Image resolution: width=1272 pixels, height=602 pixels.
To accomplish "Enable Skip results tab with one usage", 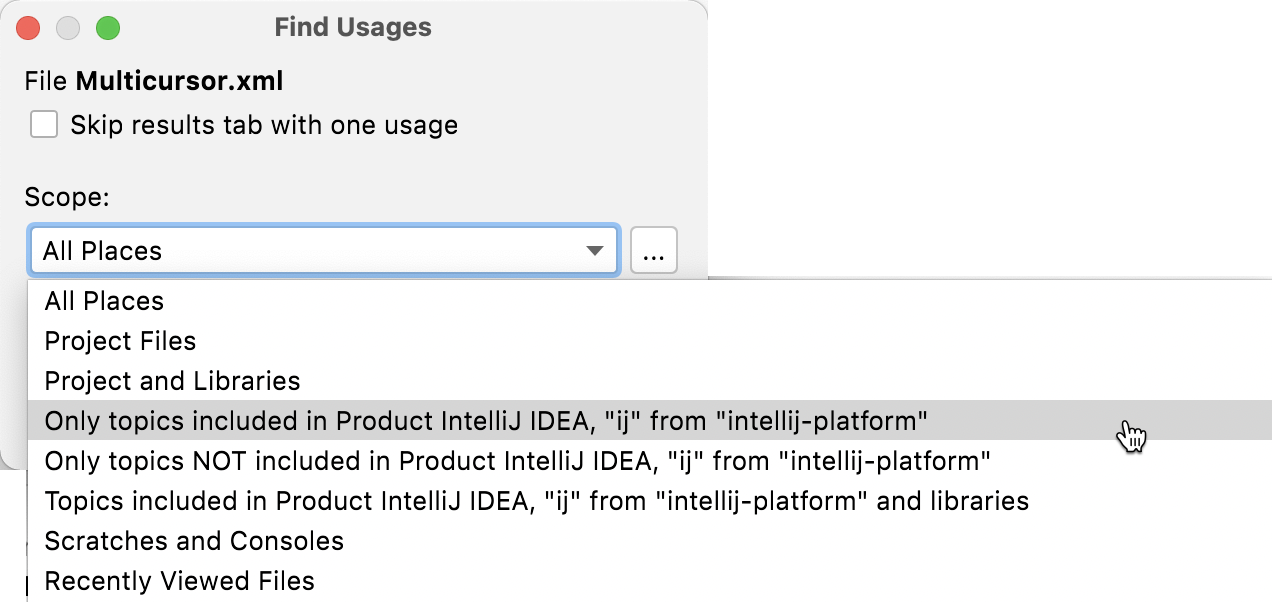I will point(42,123).
